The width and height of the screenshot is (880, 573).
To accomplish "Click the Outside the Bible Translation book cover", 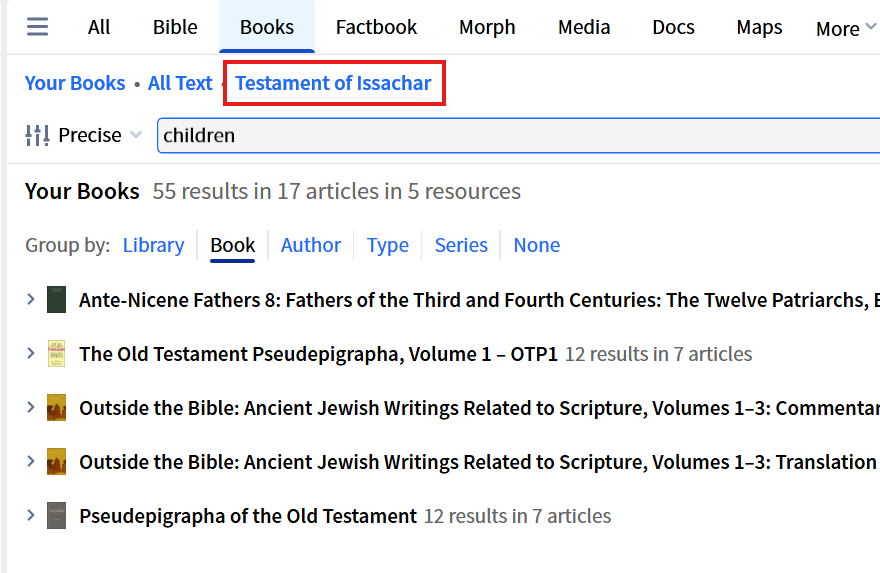I will coord(57,462).
